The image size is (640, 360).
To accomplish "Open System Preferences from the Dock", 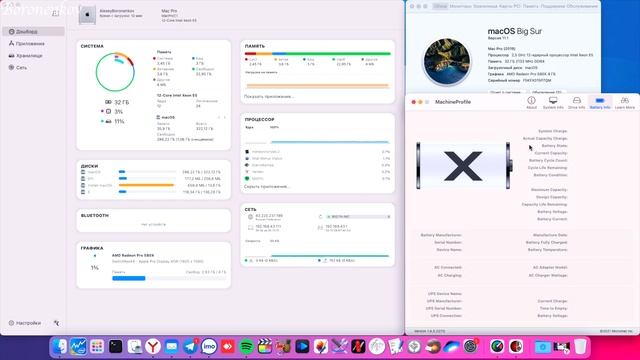I will pos(470,347).
